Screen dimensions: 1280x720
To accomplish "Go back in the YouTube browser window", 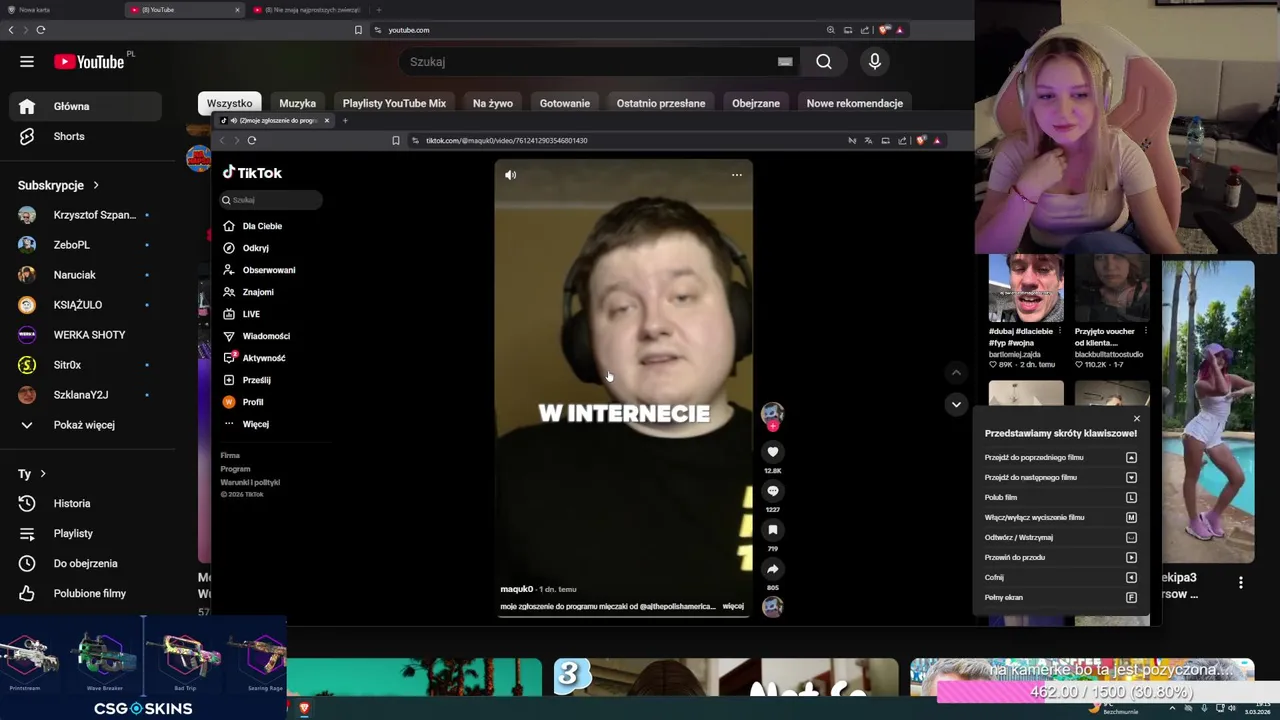I will [11, 30].
